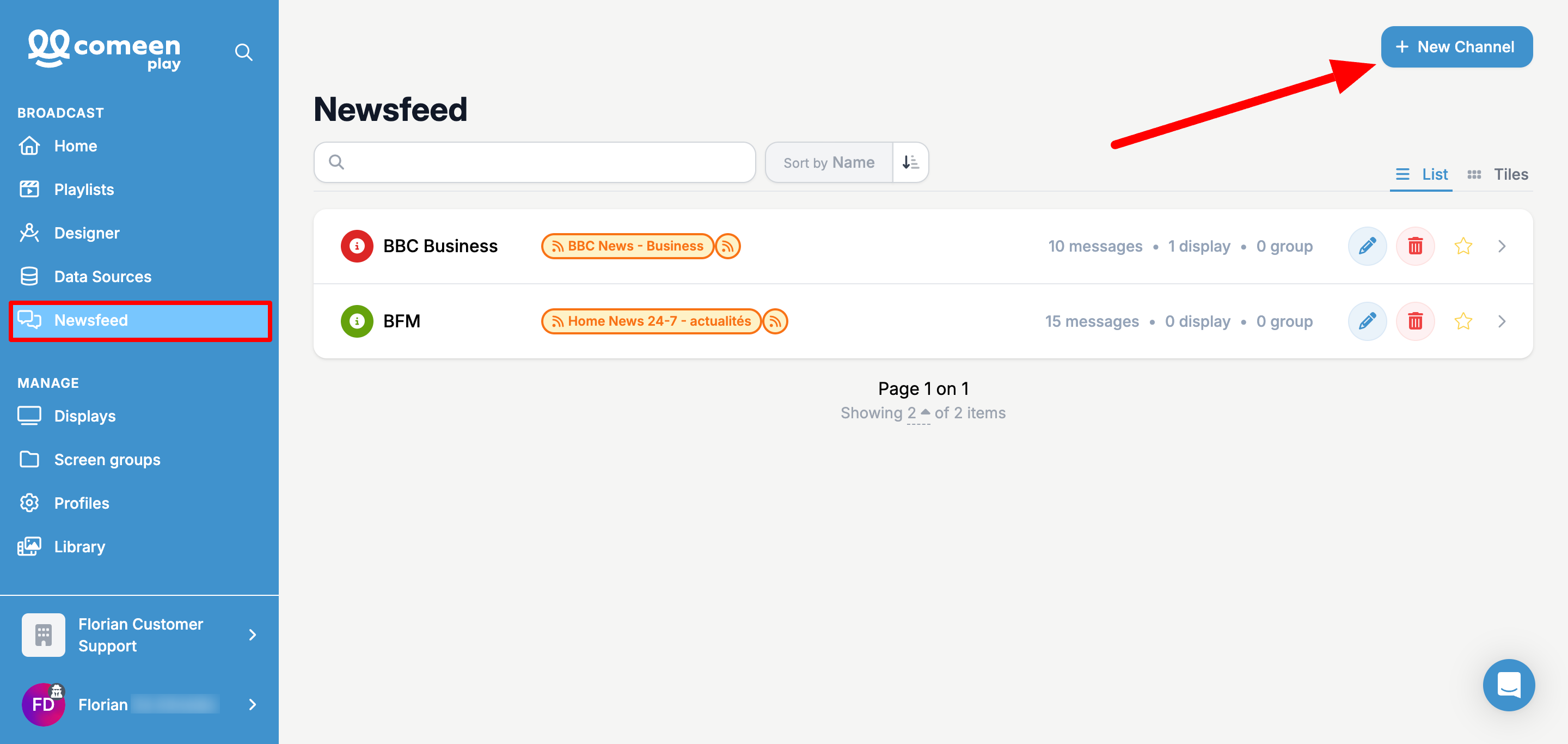Open Playlists in the sidebar
Image resolution: width=1568 pixels, height=744 pixels.
click(x=139, y=190)
